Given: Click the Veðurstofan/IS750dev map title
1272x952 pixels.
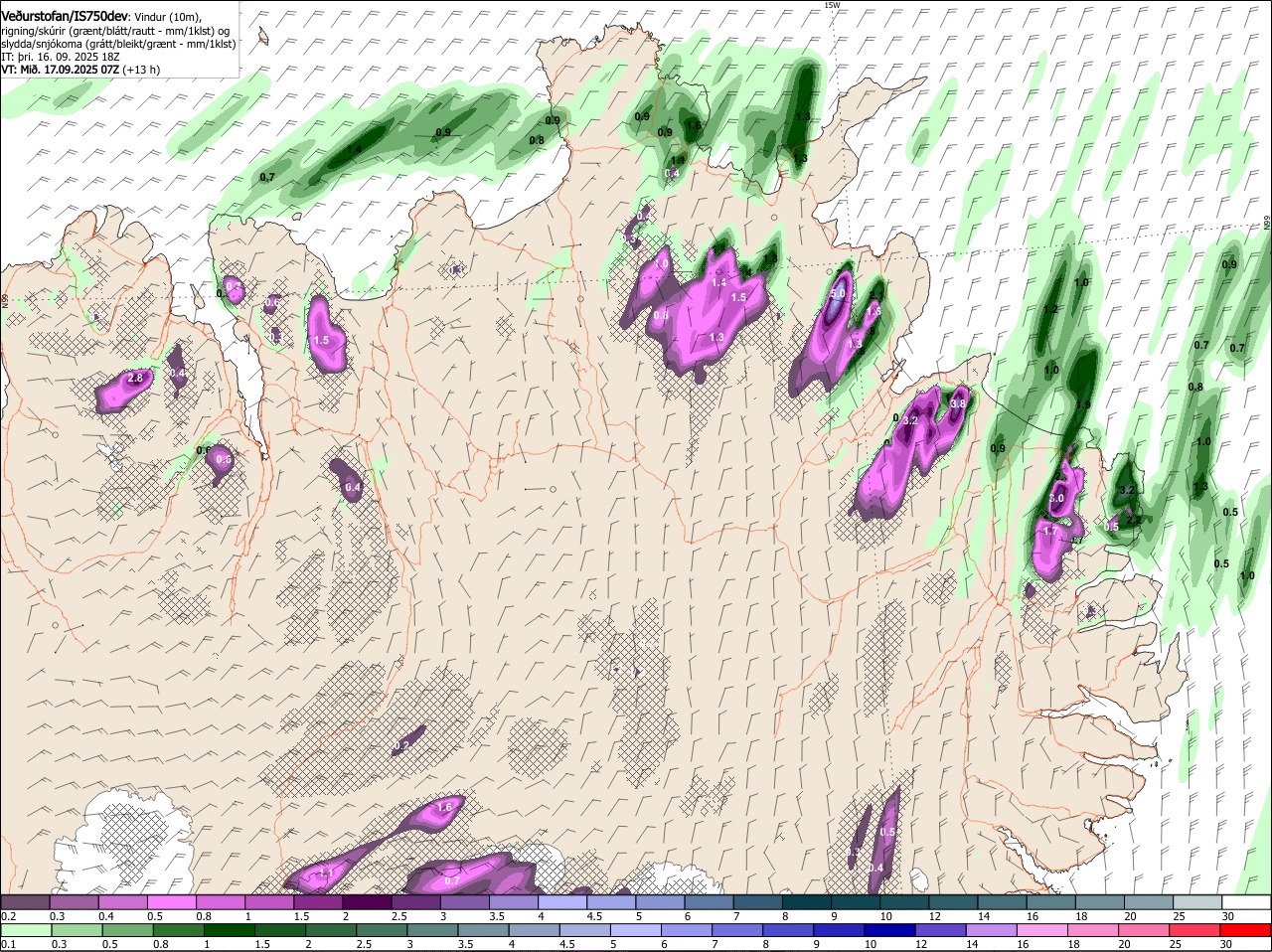Looking at the screenshot, I should (x=65, y=16).
